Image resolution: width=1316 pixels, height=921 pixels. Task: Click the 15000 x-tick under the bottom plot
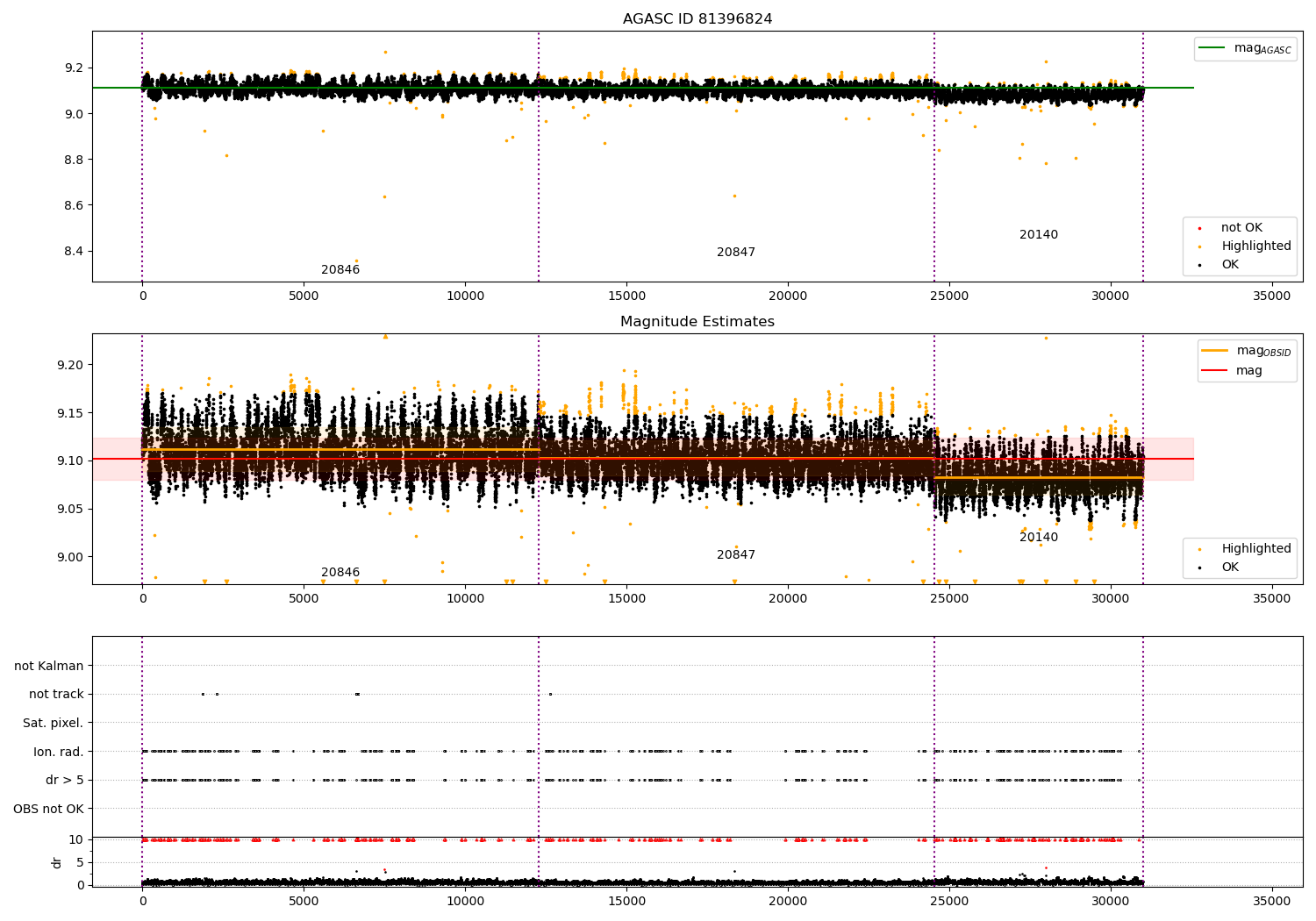[626, 901]
